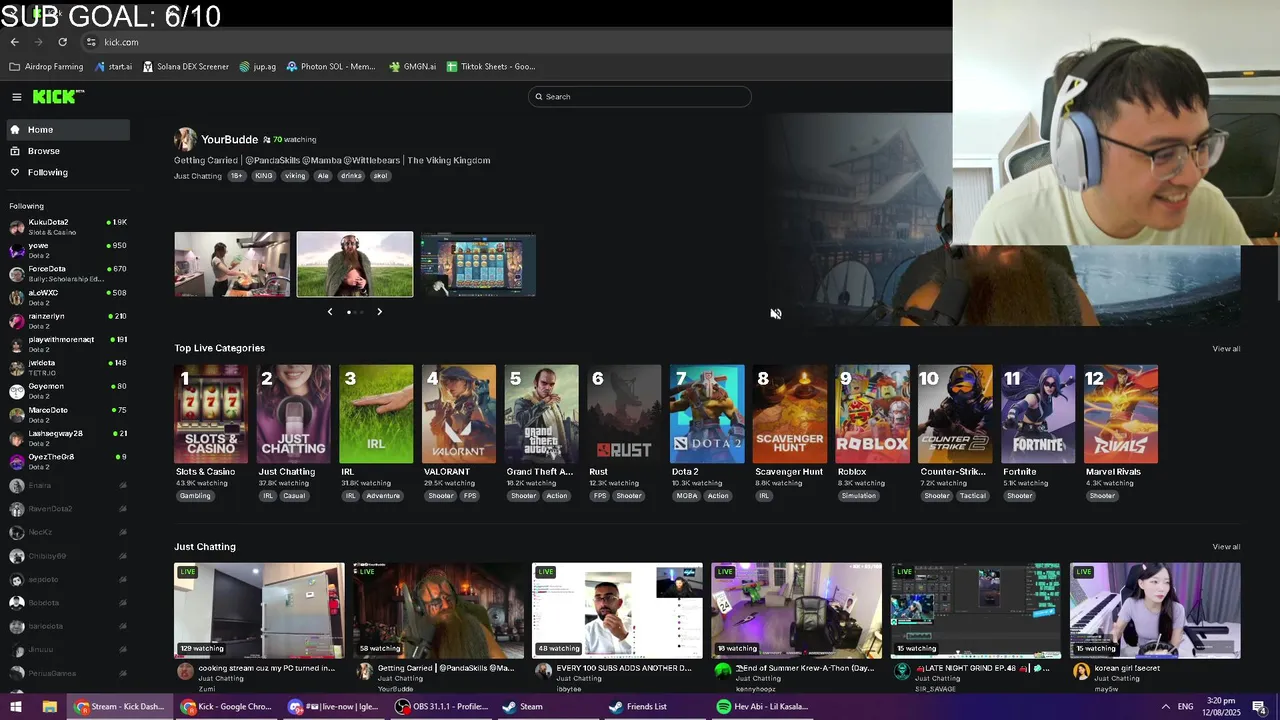The image size is (1280, 720).
Task: Open the GMGN.ai bookmark
Action: pos(412,67)
